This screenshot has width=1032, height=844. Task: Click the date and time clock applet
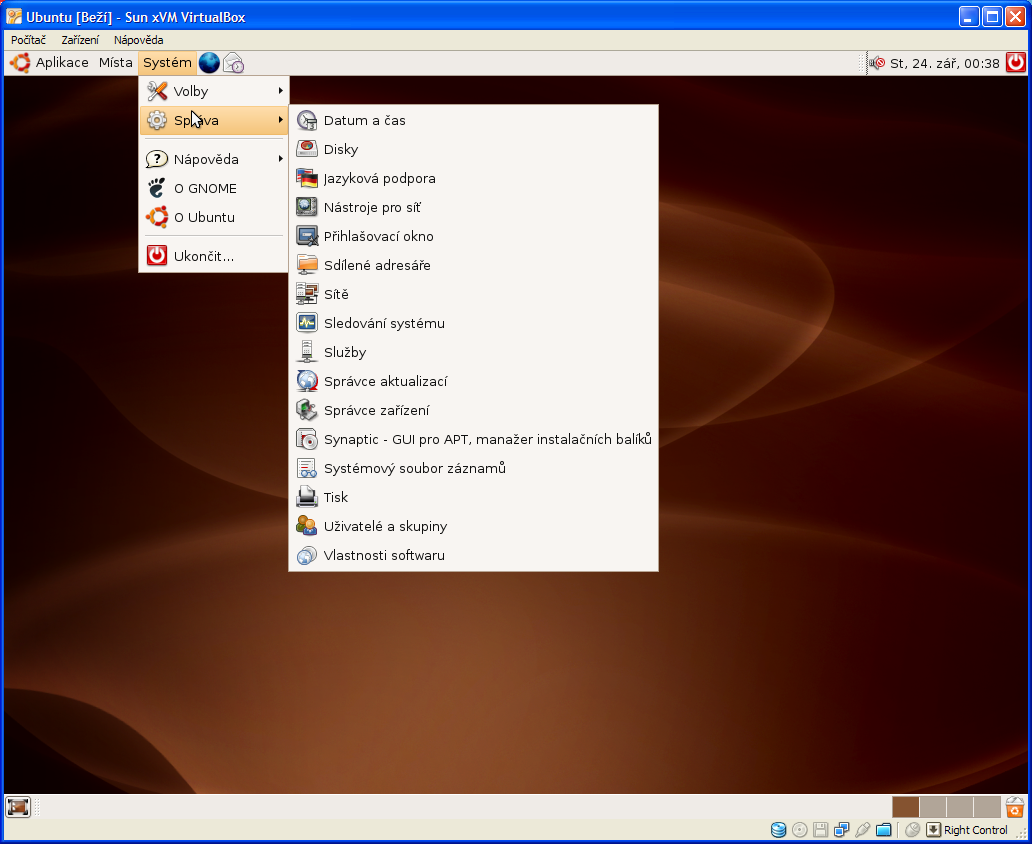tap(944, 63)
